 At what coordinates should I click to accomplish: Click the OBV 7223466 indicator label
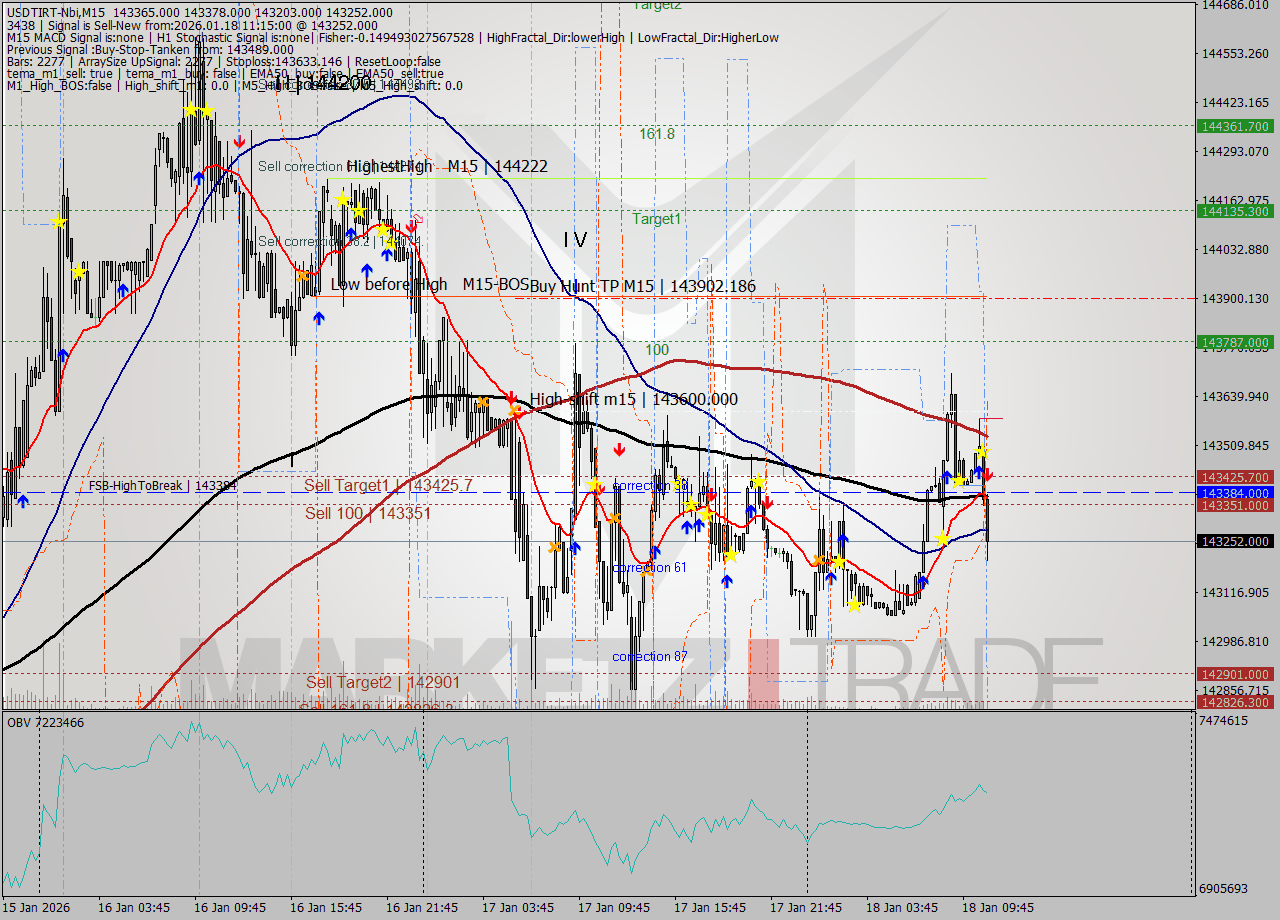tap(45, 721)
